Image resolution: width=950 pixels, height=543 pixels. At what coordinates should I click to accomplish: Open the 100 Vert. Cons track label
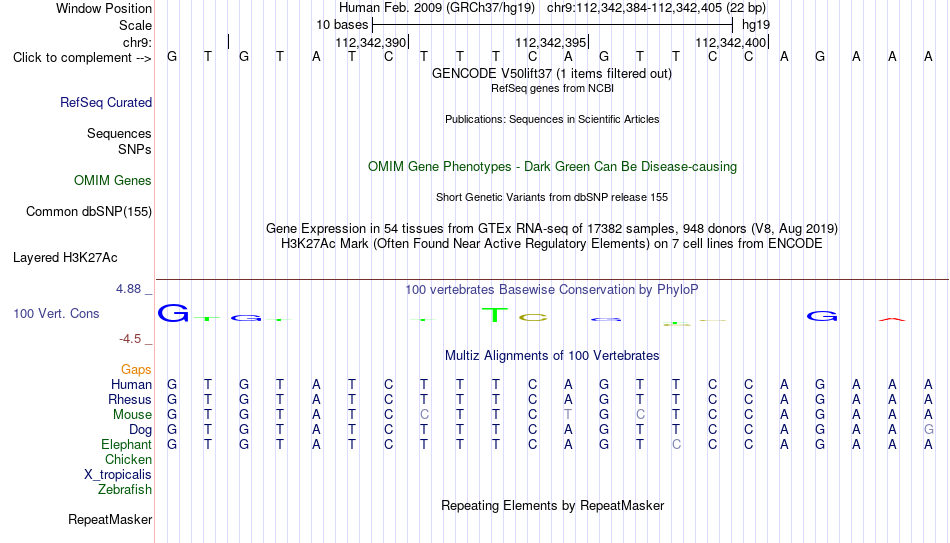56,313
